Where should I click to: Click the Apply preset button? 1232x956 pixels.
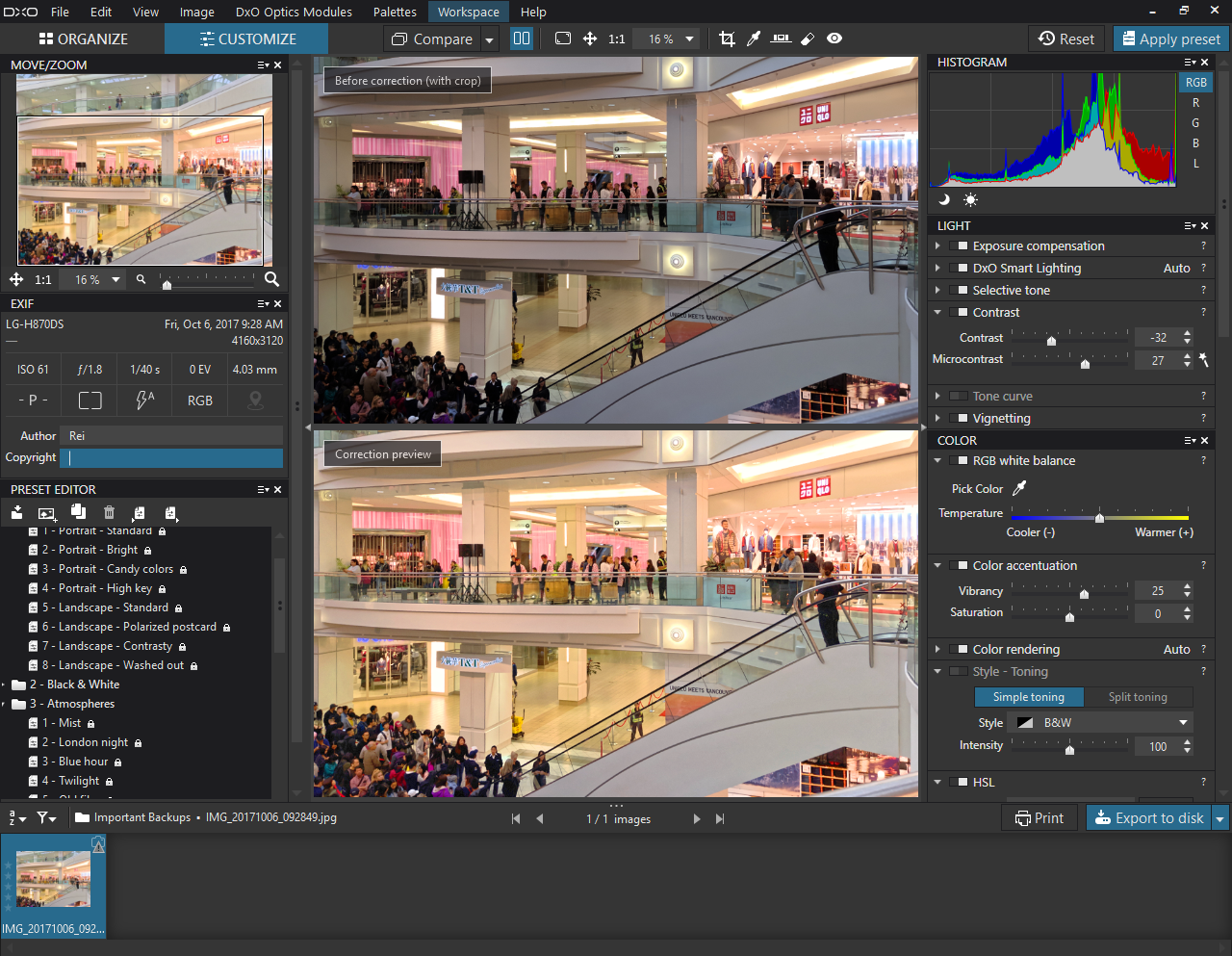point(1170,39)
